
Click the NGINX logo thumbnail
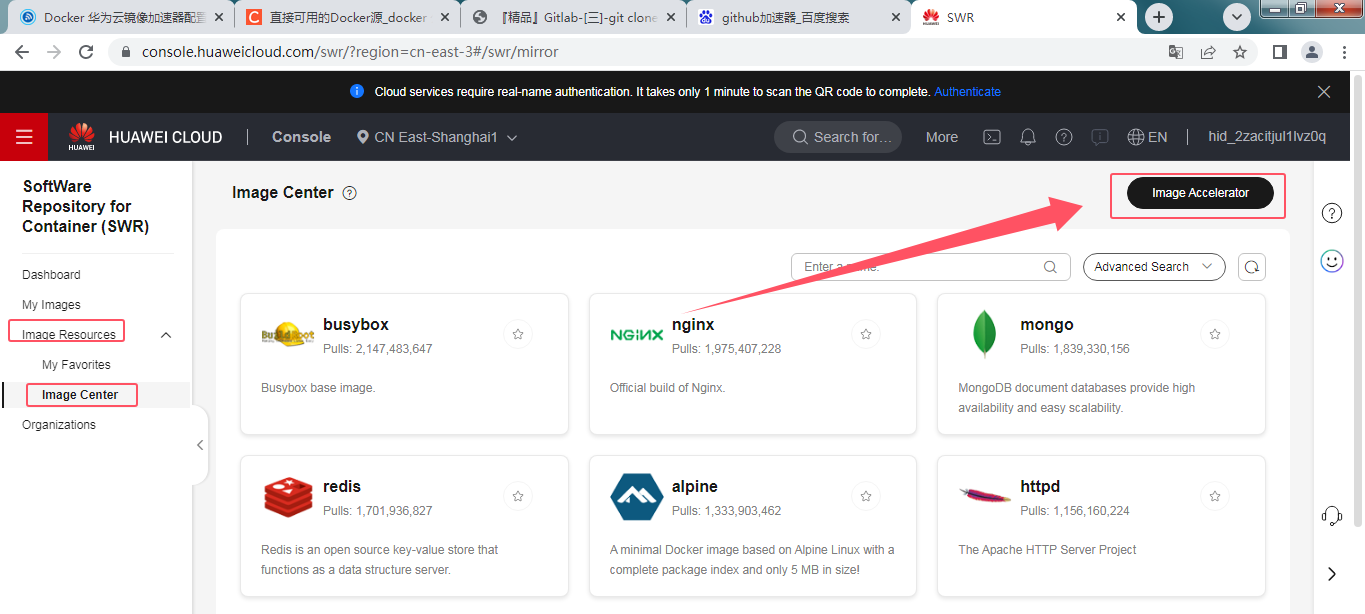click(x=637, y=335)
